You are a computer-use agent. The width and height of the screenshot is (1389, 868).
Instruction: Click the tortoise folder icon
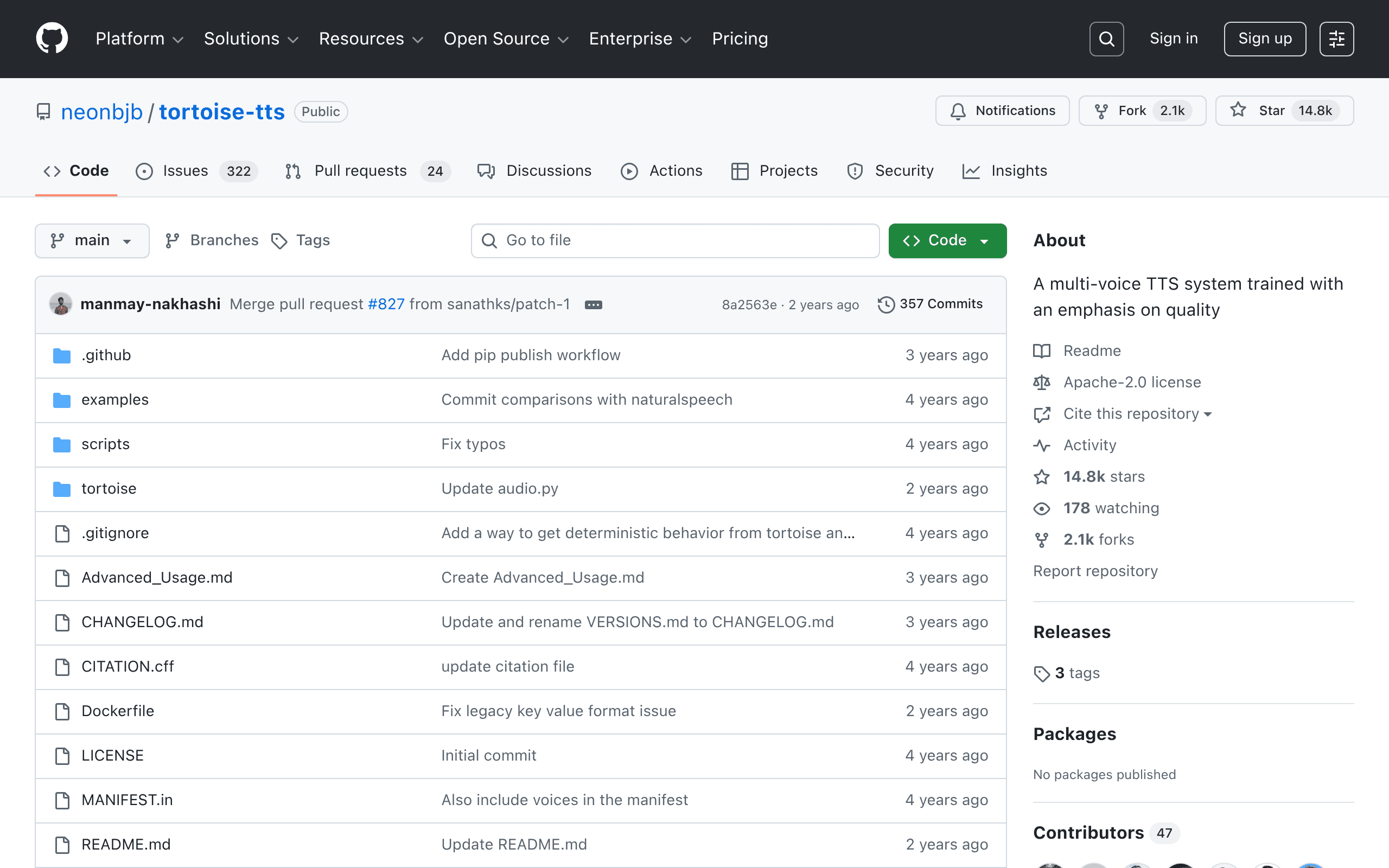62,489
